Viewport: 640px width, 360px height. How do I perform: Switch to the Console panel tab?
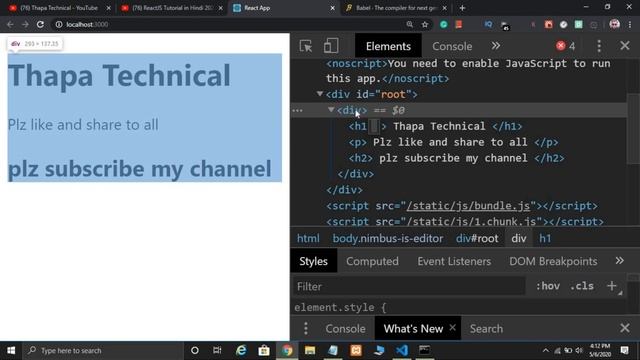(452, 46)
